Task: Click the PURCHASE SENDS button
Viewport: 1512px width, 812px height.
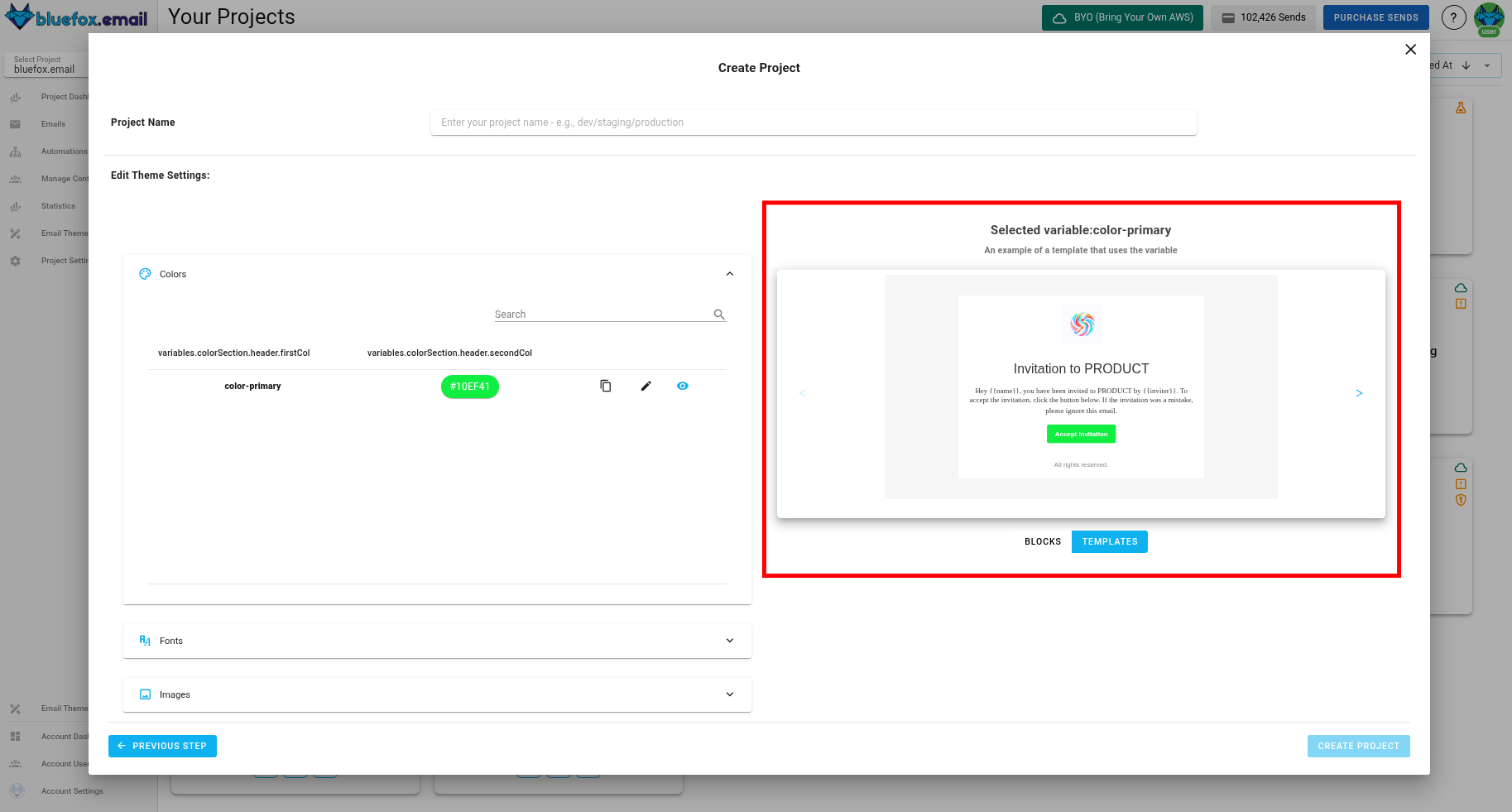Action: pos(1375,17)
